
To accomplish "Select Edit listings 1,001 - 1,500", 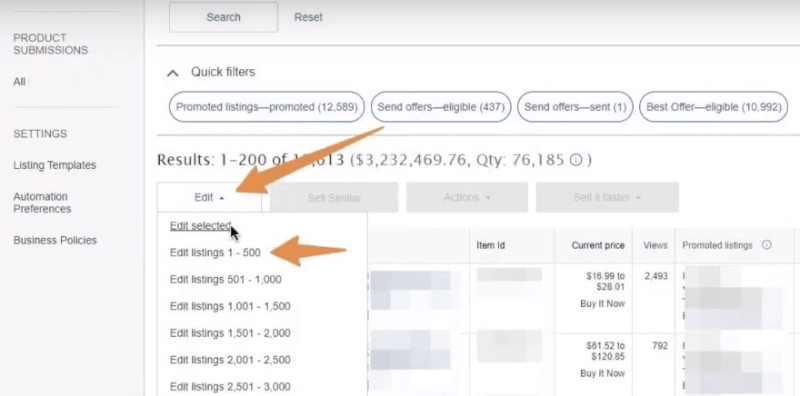I will click(x=230, y=306).
